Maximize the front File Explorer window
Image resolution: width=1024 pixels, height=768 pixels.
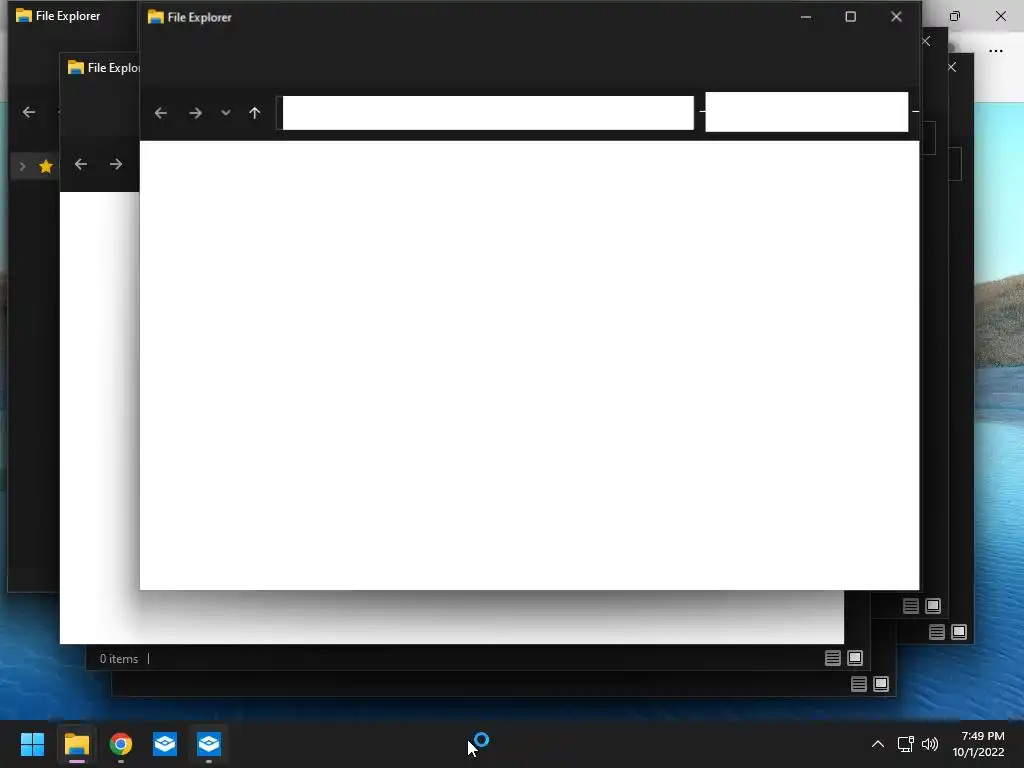point(850,17)
